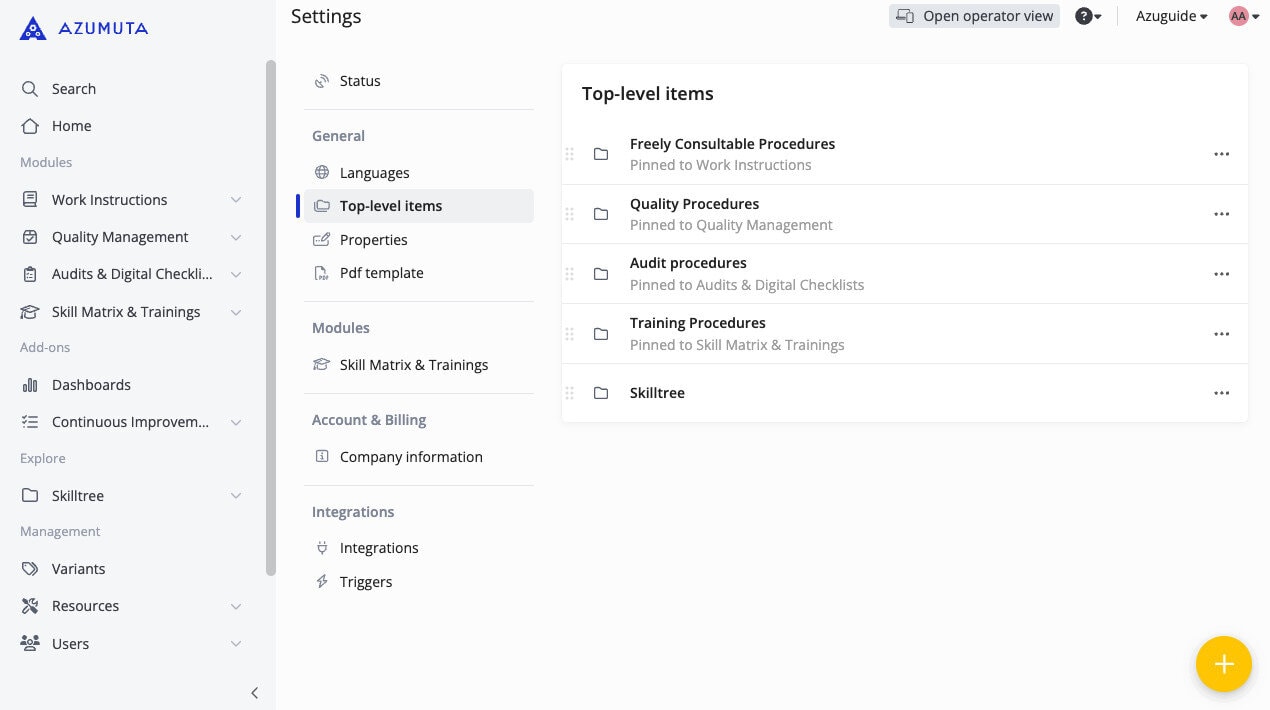The image size is (1270, 710).
Task: Click drag handle beside Audit procedures
Action: tap(570, 274)
